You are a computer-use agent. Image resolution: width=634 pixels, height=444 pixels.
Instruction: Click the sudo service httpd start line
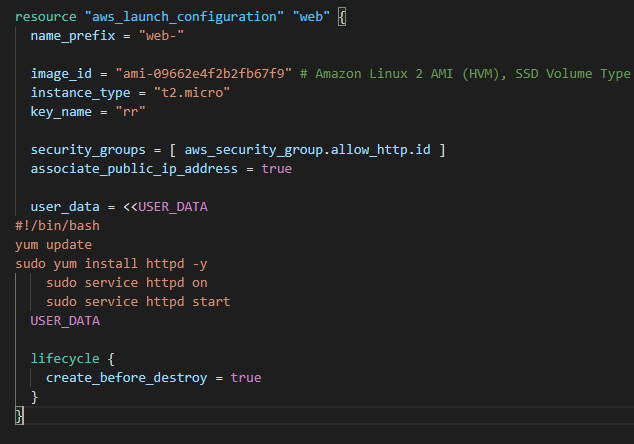tap(138, 302)
